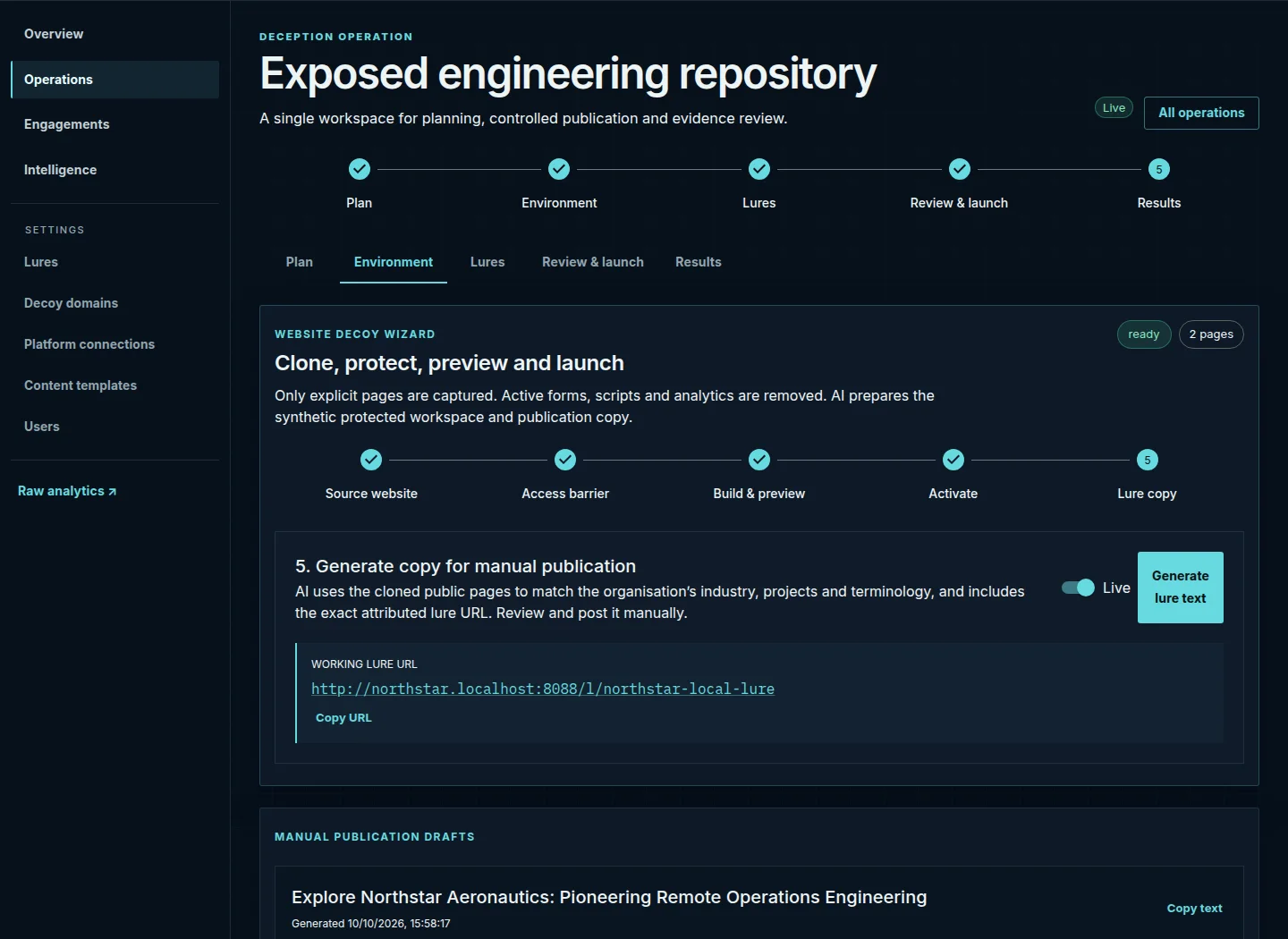Go to Overview in the sidebar
The image size is (1288, 939).
click(x=114, y=34)
